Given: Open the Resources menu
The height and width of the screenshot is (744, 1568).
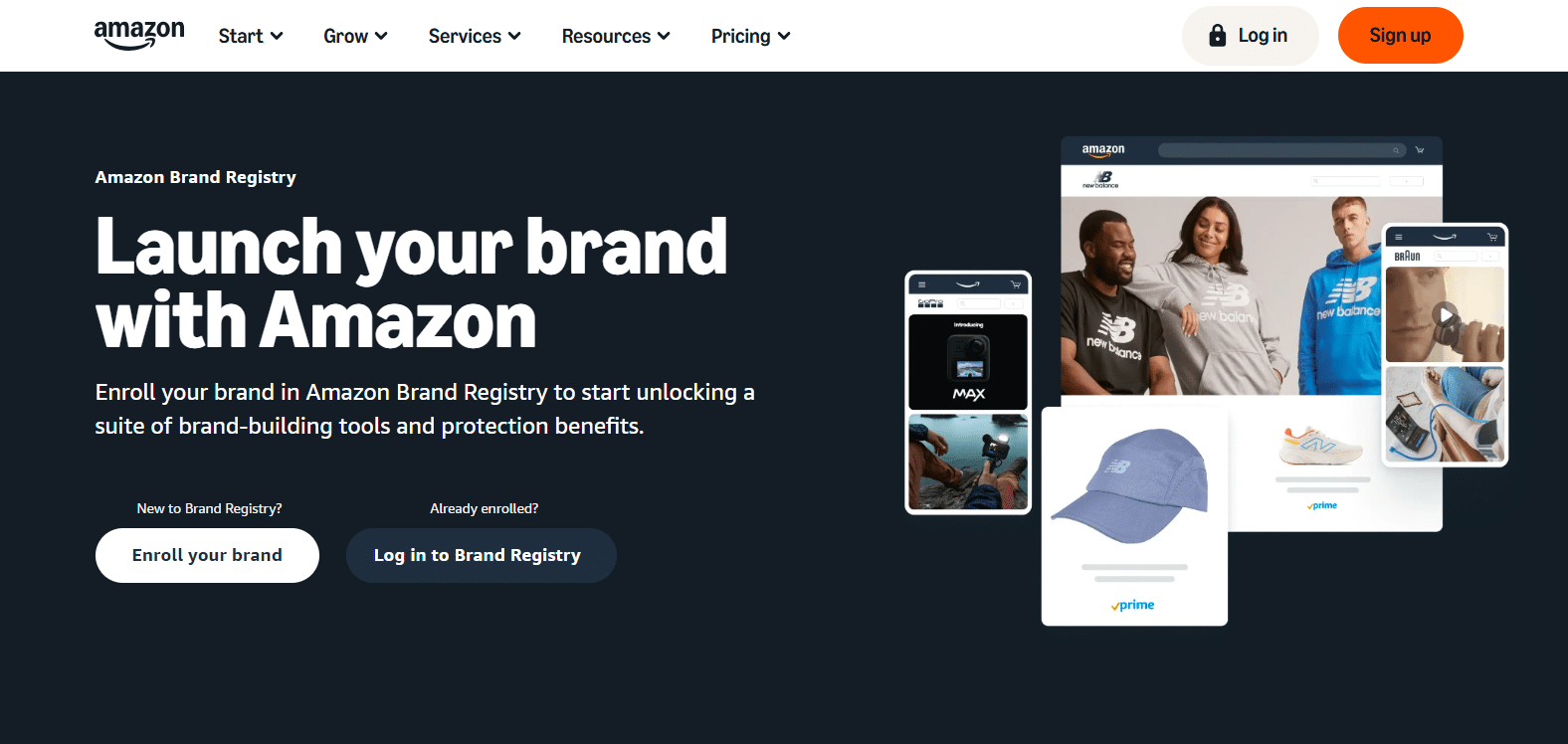Looking at the screenshot, I should [x=616, y=36].
